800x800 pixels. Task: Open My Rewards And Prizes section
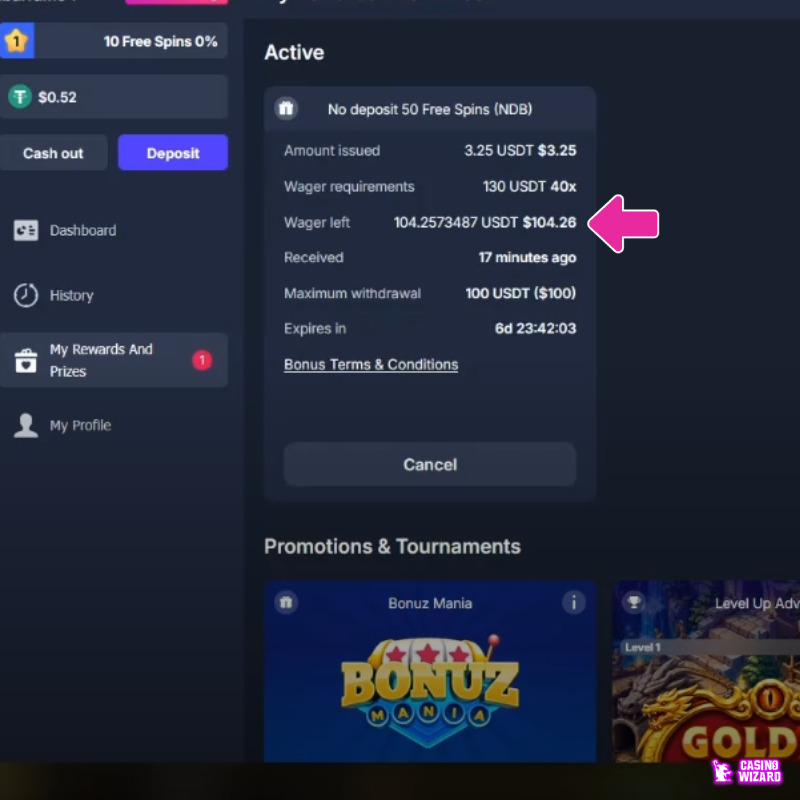pyautogui.click(x=113, y=360)
